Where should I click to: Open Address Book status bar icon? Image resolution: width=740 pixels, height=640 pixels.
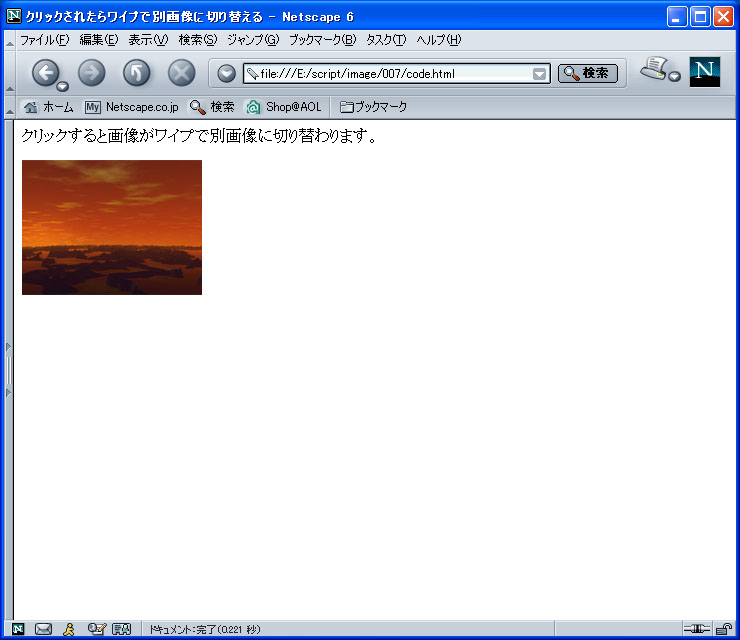point(121,629)
